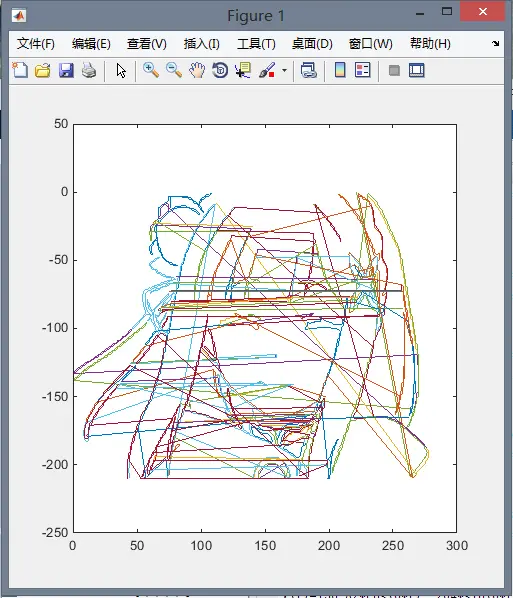This screenshot has height=598, width=513.
Task: Open the 工具(T) menu
Action: pos(256,44)
